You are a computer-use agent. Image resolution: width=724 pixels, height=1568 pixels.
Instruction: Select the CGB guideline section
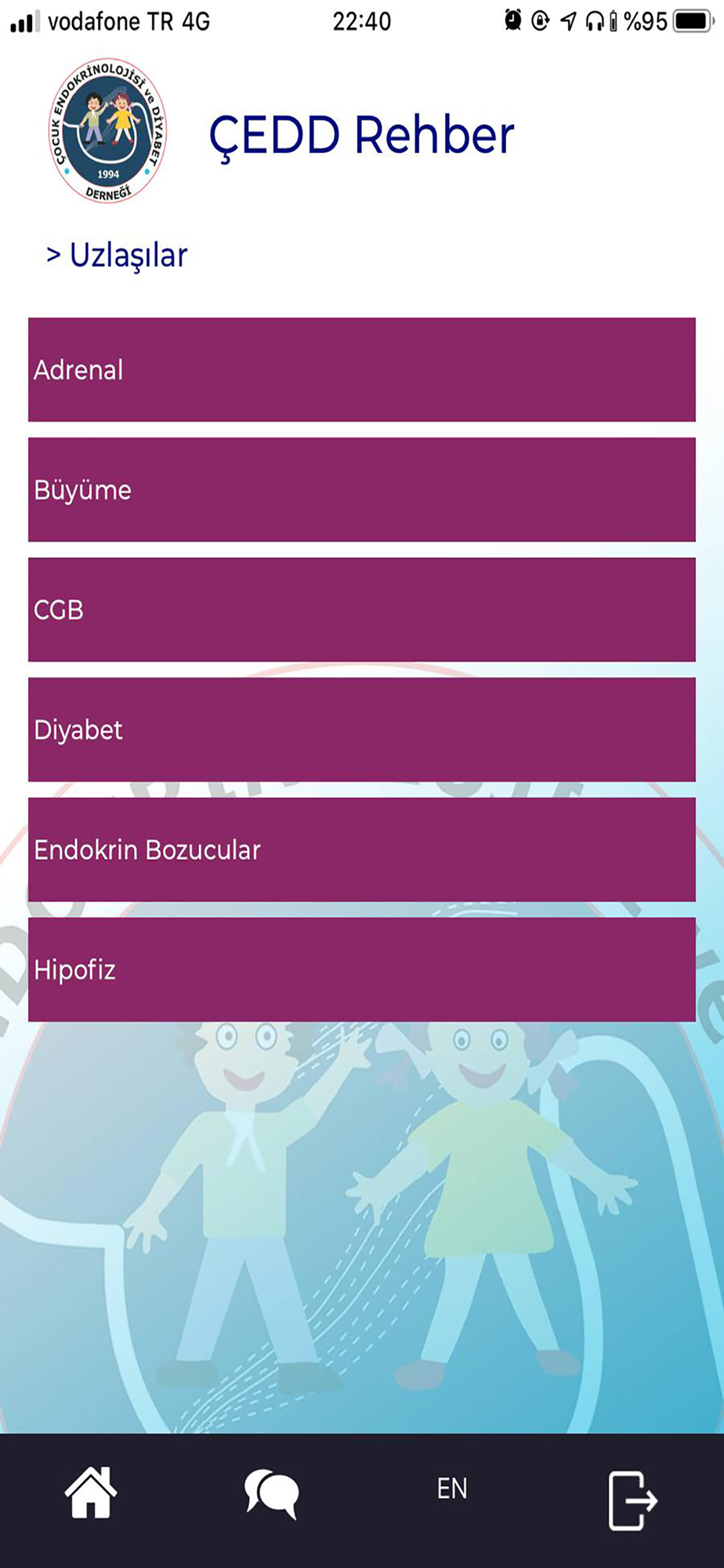[362, 609]
